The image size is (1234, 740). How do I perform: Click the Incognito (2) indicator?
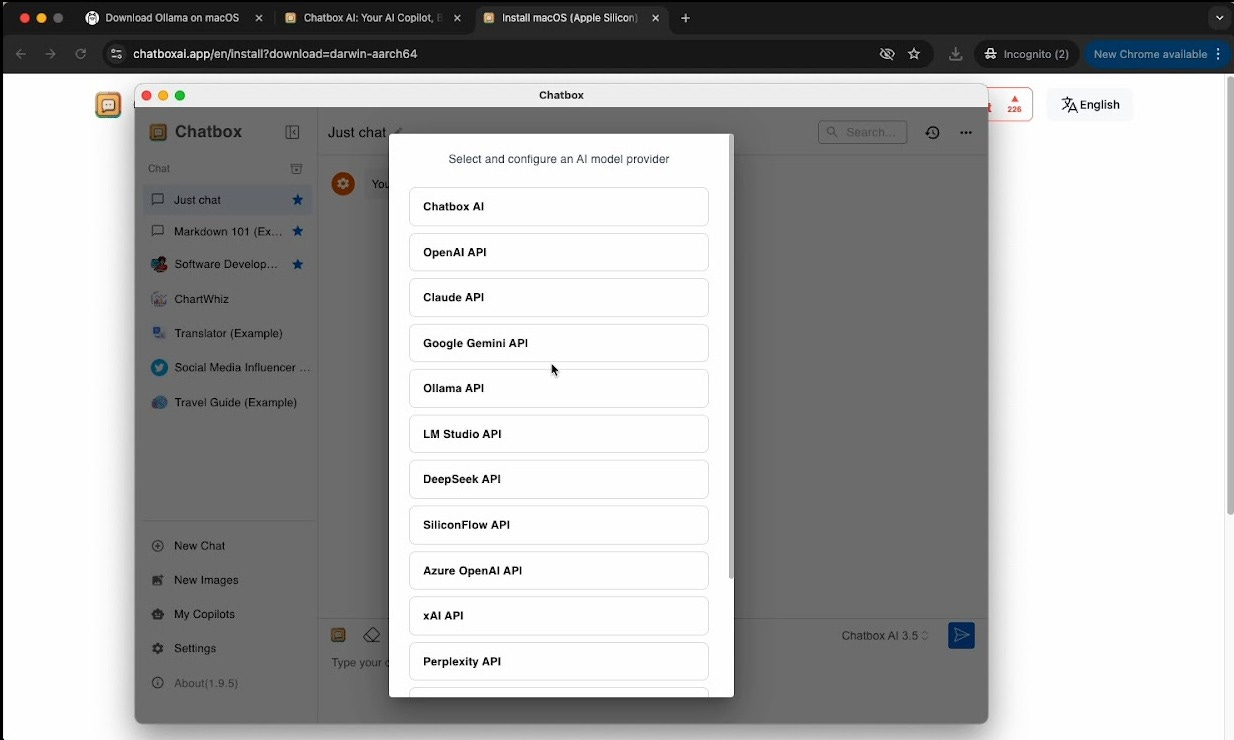1027,54
